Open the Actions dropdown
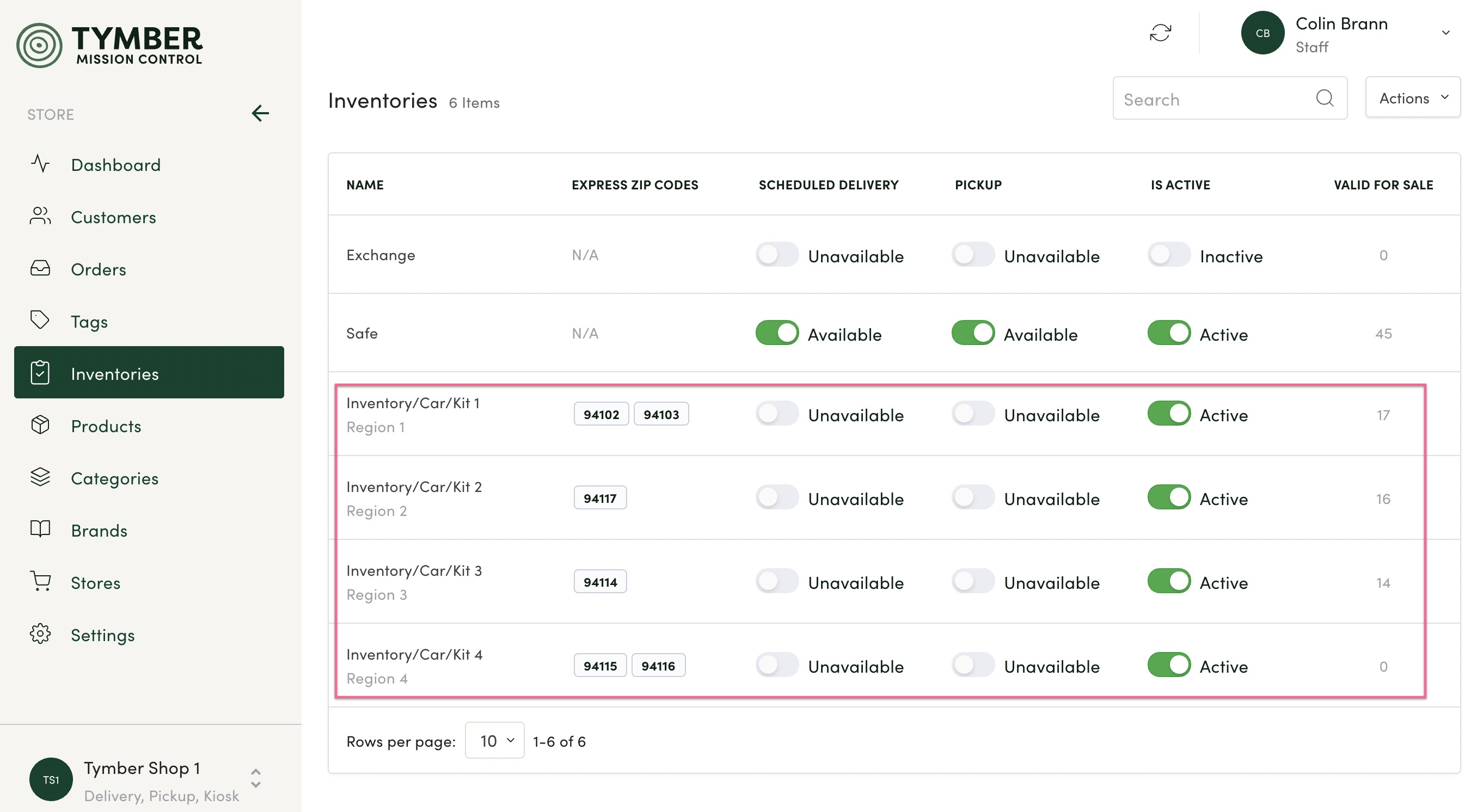The height and width of the screenshot is (812, 1471). [x=1412, y=98]
